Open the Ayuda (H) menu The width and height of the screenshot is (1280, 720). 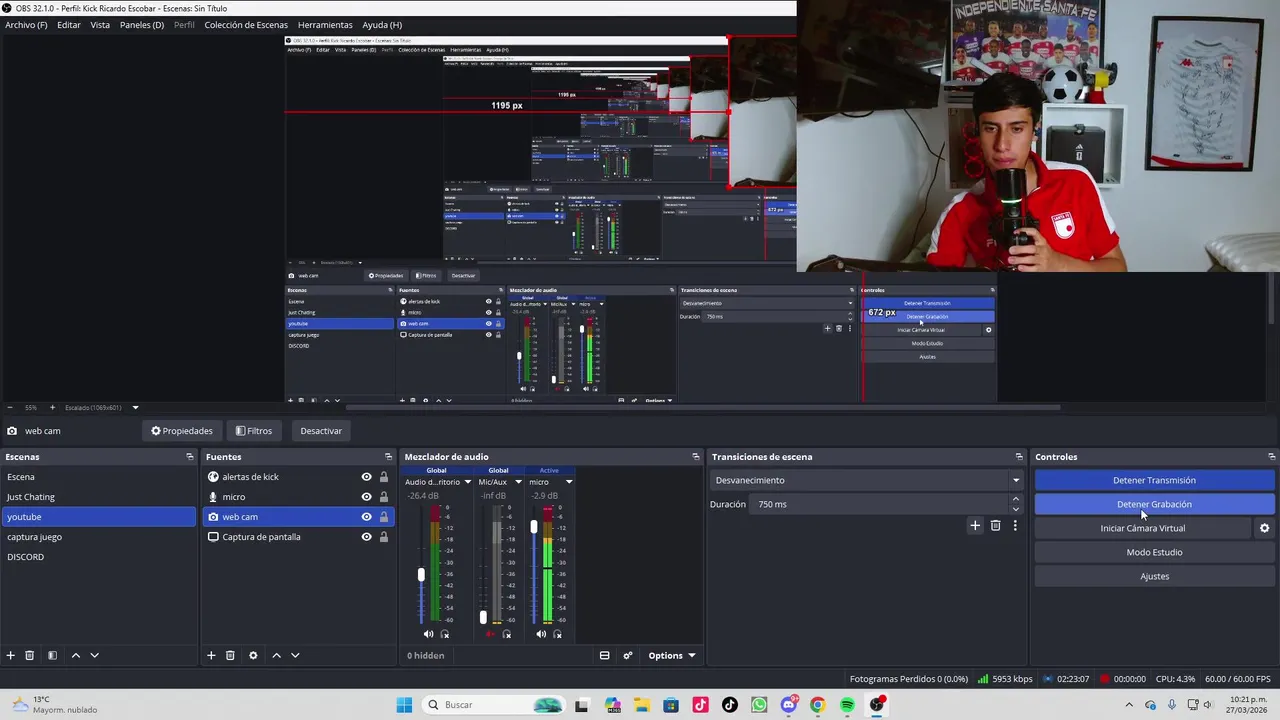point(382,25)
